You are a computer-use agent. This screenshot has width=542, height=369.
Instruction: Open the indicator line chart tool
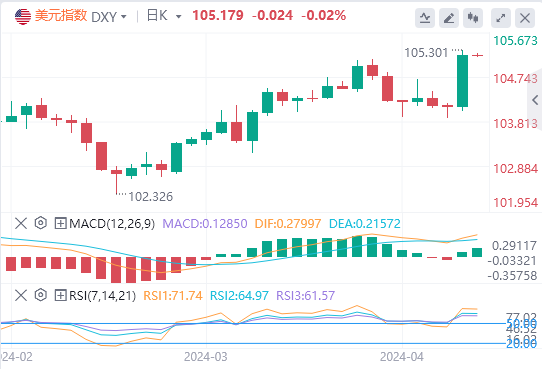pos(425,18)
